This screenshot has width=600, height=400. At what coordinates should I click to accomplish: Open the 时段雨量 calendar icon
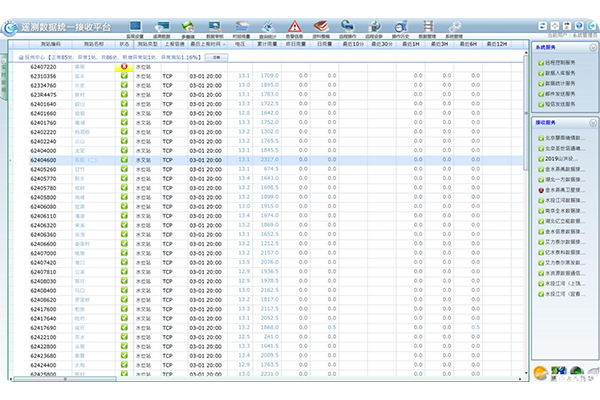(242, 27)
